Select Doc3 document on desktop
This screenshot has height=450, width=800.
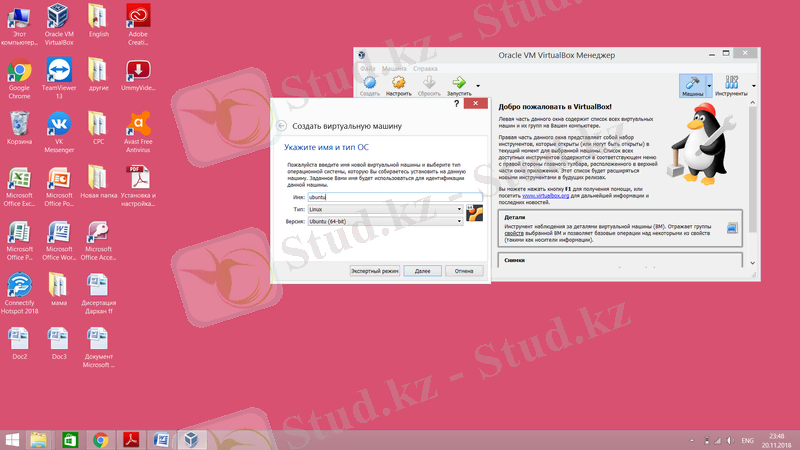[59, 343]
